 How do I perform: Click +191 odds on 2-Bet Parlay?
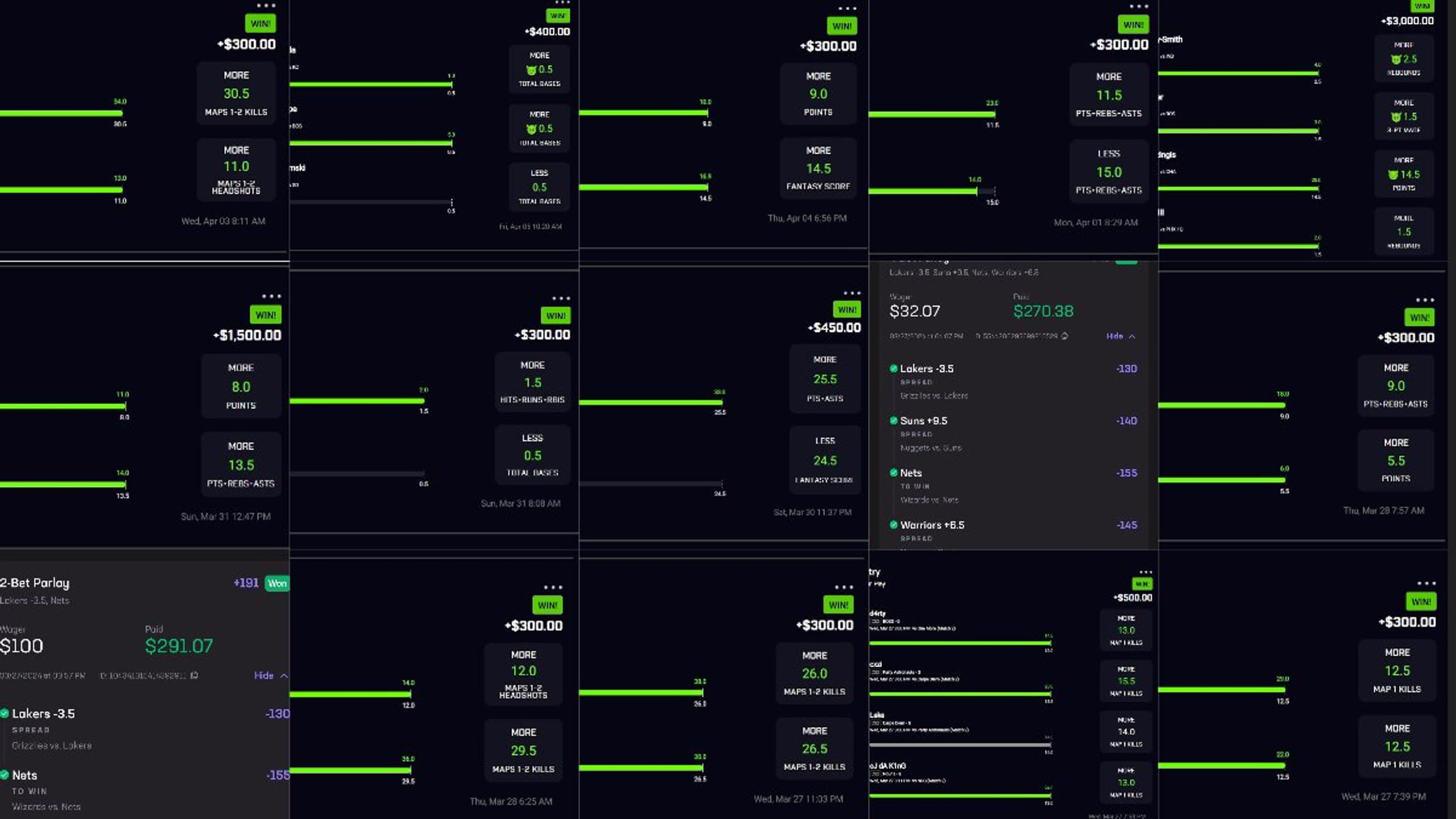point(246,583)
